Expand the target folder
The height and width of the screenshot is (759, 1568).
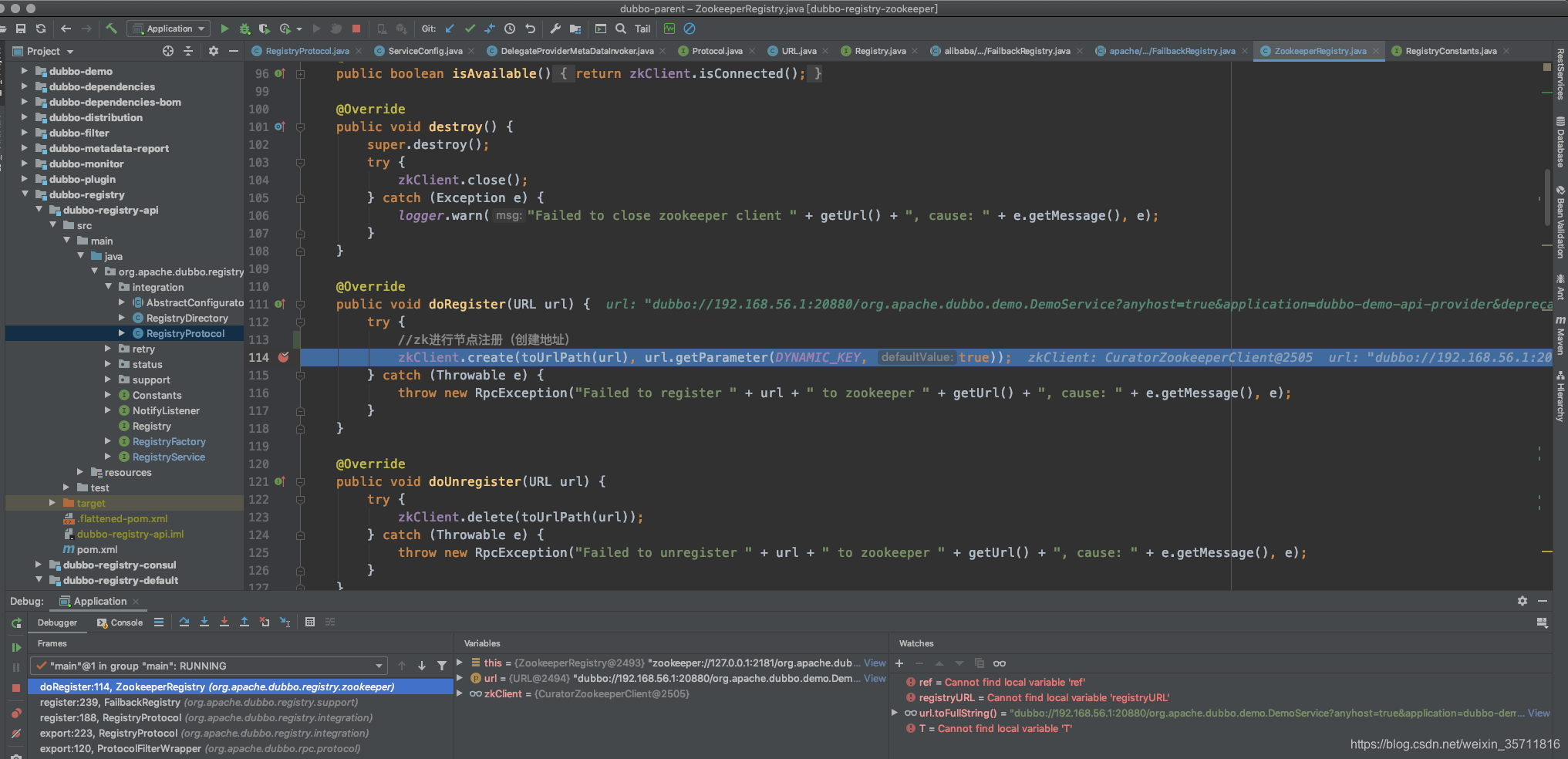(52, 503)
